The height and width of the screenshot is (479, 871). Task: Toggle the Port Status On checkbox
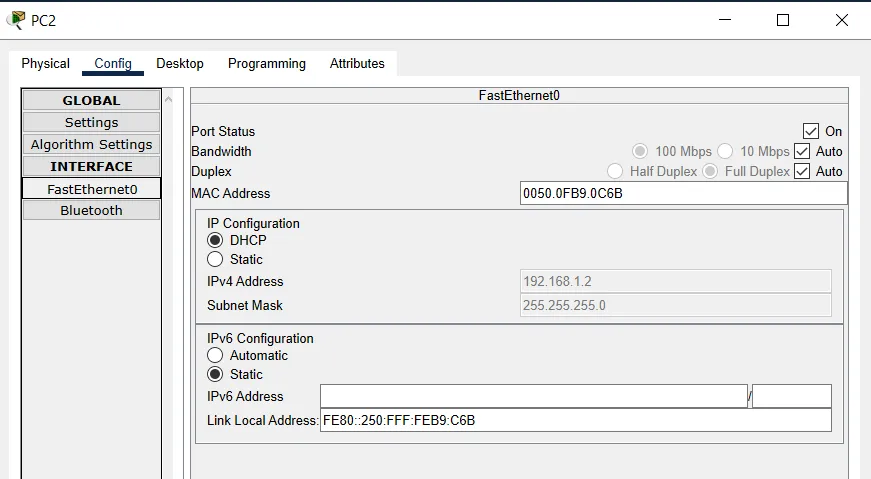(x=811, y=131)
